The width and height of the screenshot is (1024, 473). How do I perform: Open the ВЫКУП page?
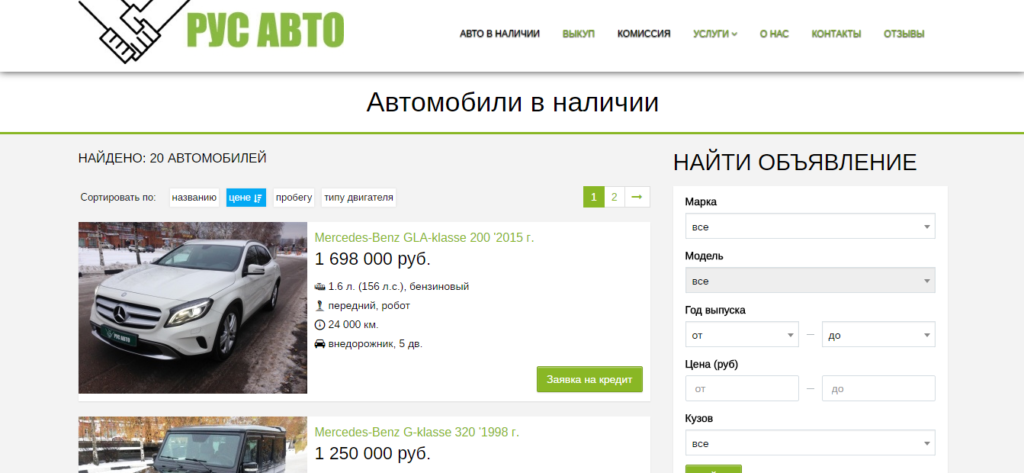[579, 34]
